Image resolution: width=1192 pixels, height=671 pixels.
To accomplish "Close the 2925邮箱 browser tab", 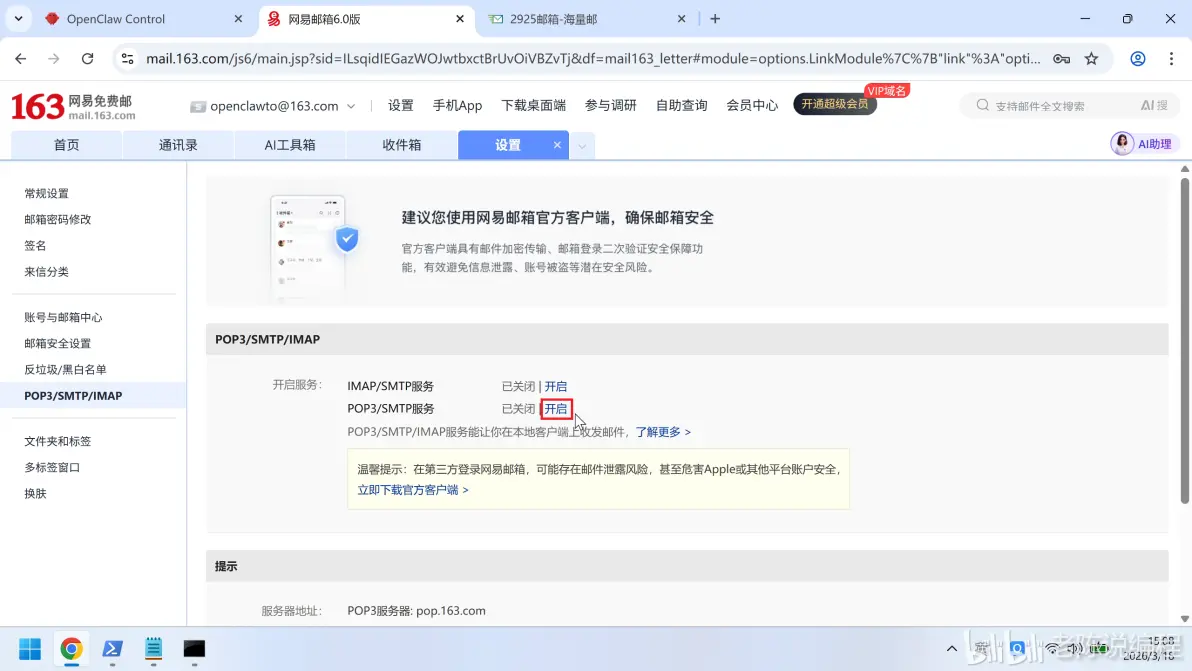I will coord(681,19).
